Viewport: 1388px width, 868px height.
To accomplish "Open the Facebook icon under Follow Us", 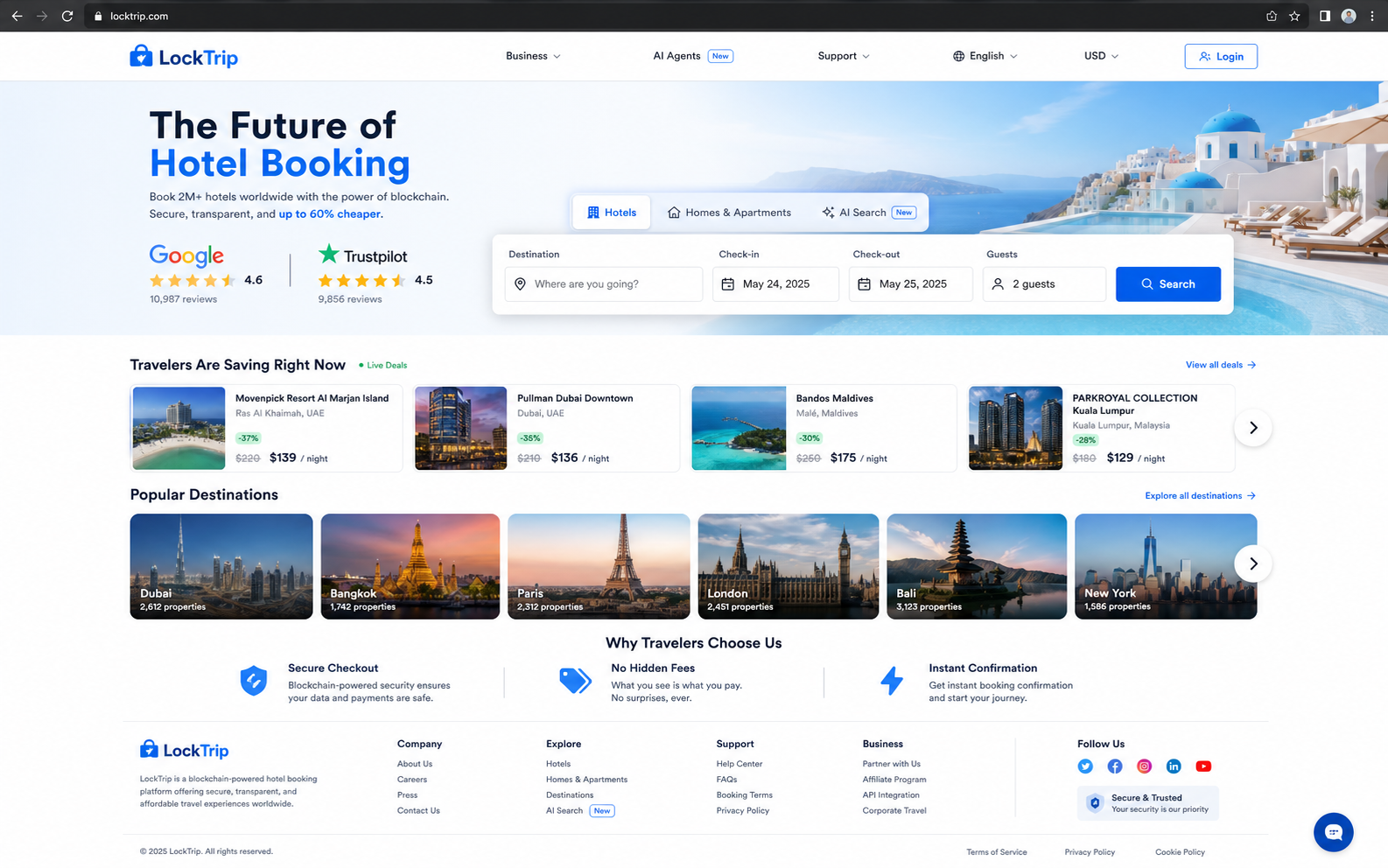I will pyautogui.click(x=1115, y=766).
